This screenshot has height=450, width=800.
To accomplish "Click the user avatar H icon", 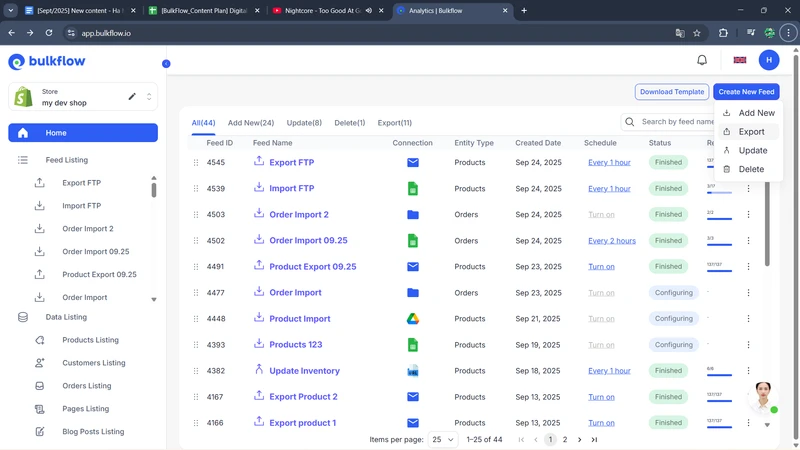I will 768,60.
